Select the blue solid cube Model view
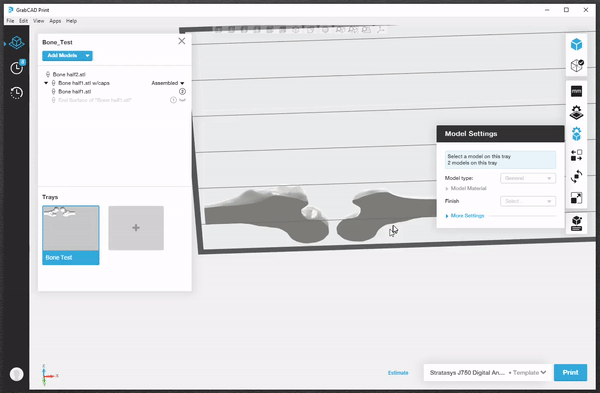 pyautogui.click(x=576, y=44)
